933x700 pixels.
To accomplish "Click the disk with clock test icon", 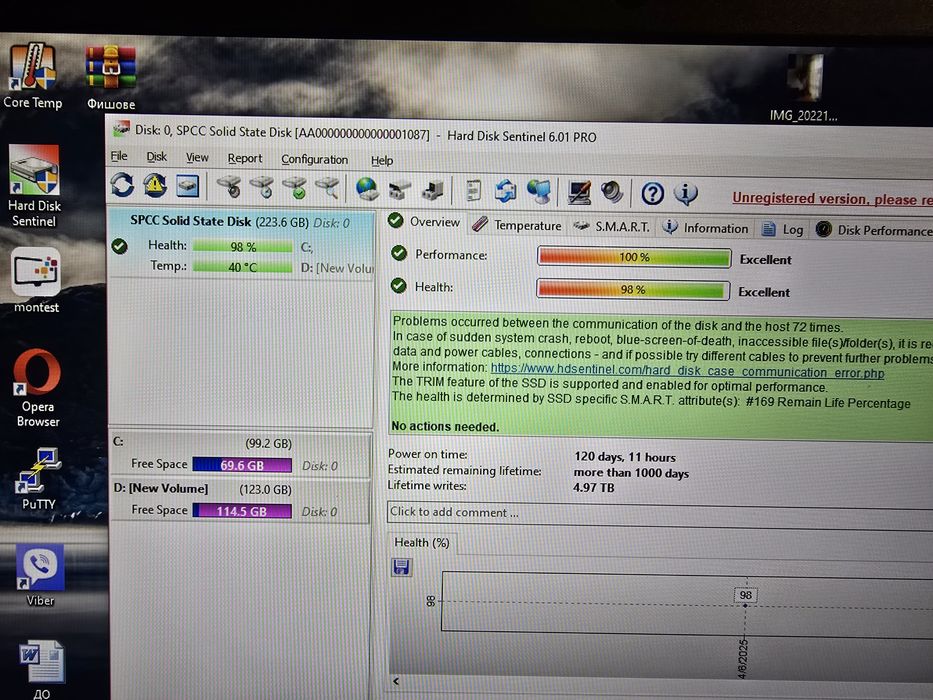I will 262,188.
